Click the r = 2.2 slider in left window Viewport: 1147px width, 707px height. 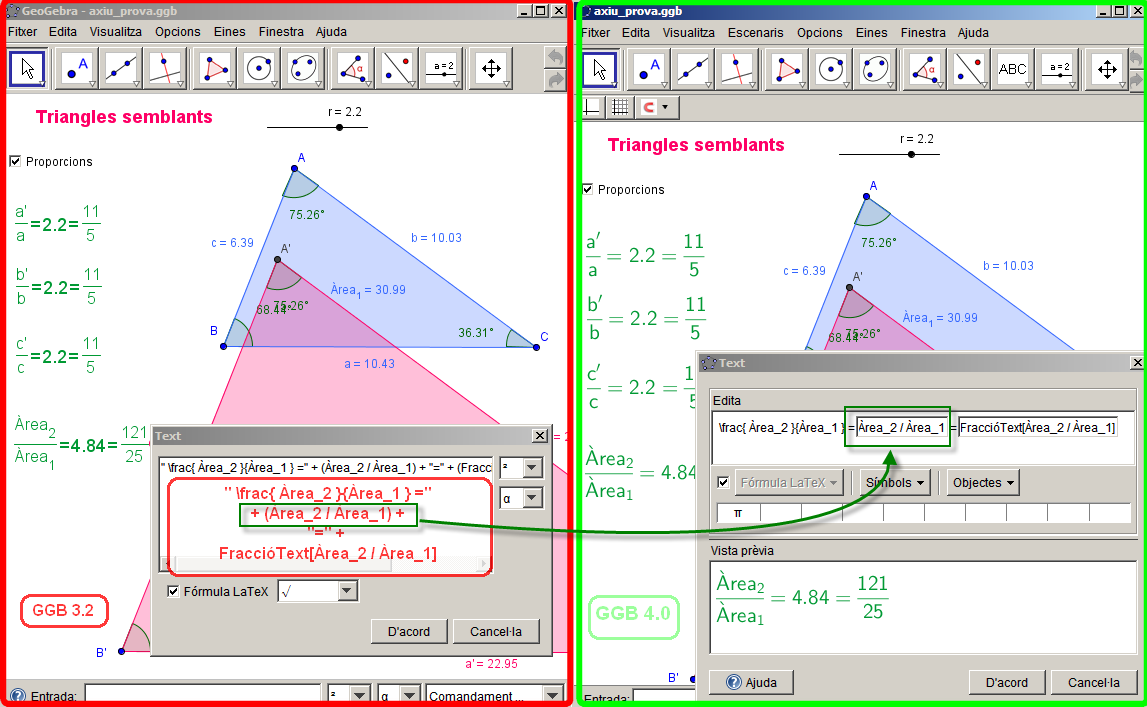tap(339, 127)
